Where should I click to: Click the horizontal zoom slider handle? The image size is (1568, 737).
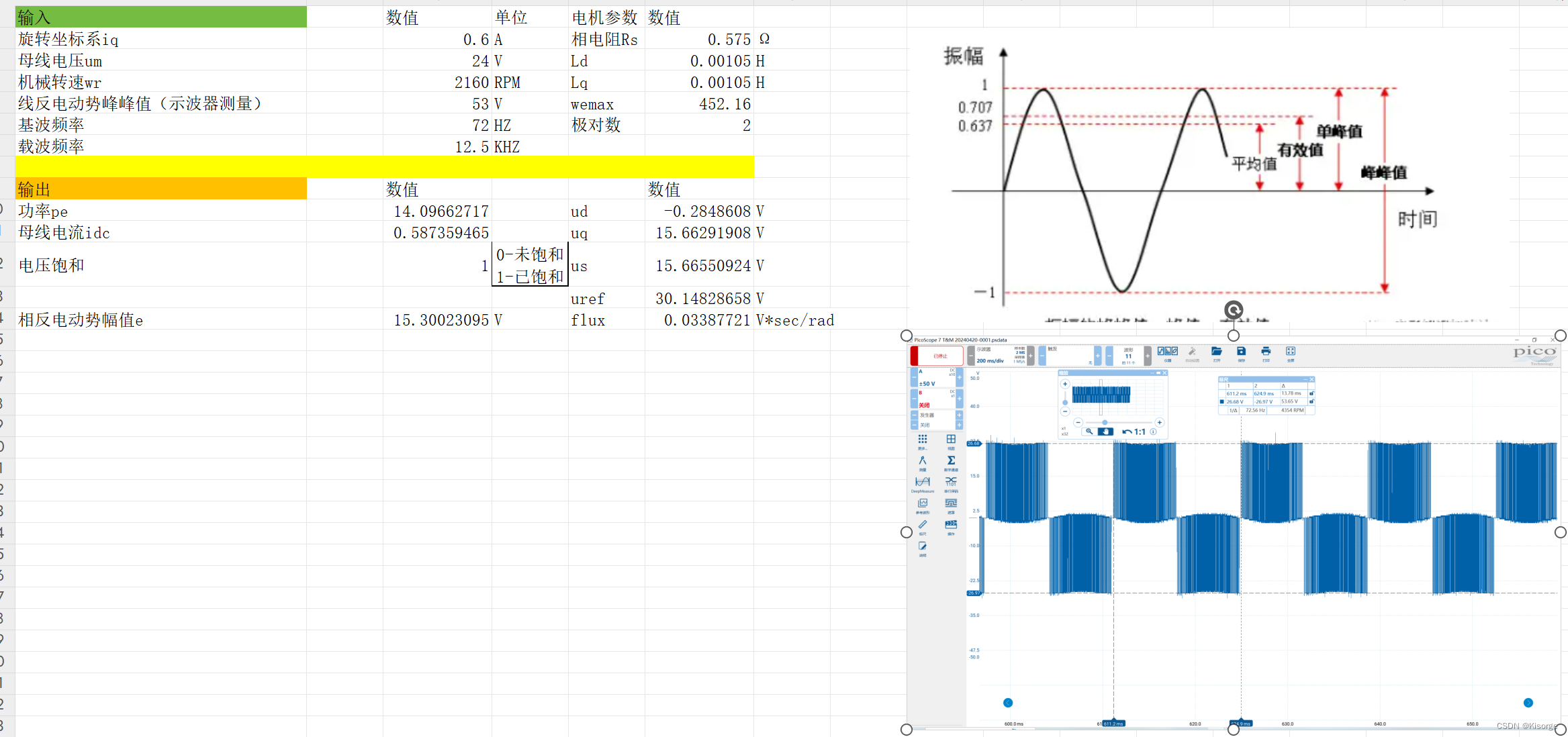coord(1105,422)
